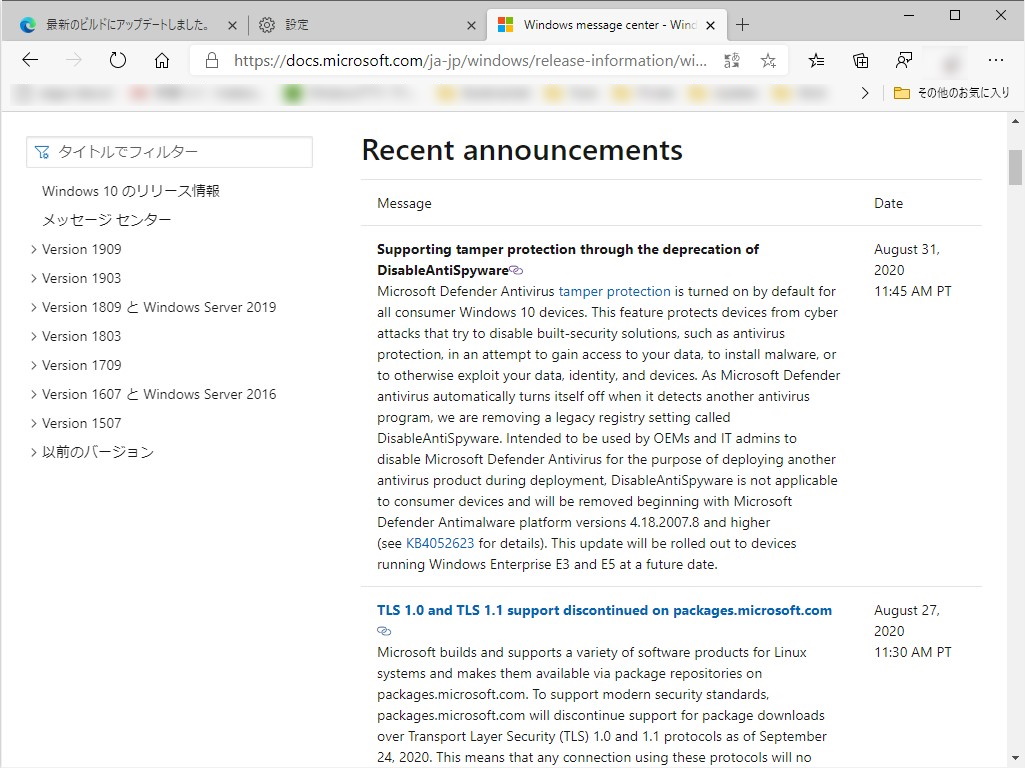The height and width of the screenshot is (768, 1025).
Task: Open Windows 10 のリリース情報 link
Action: [131, 191]
